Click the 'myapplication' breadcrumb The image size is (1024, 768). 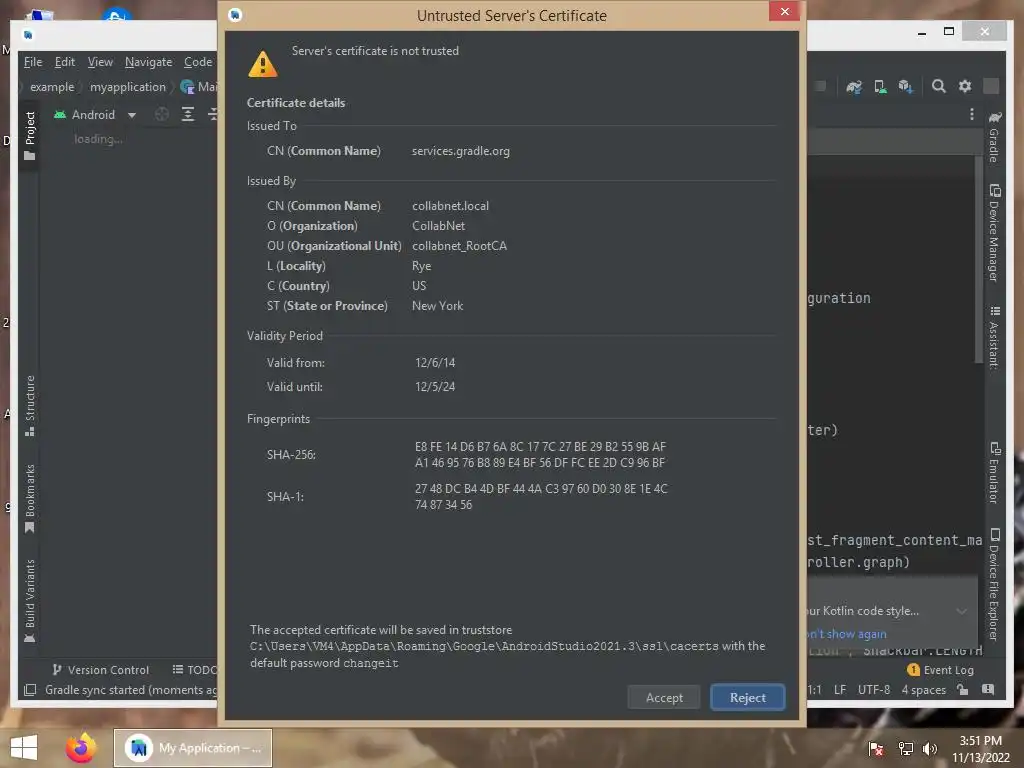click(x=128, y=87)
